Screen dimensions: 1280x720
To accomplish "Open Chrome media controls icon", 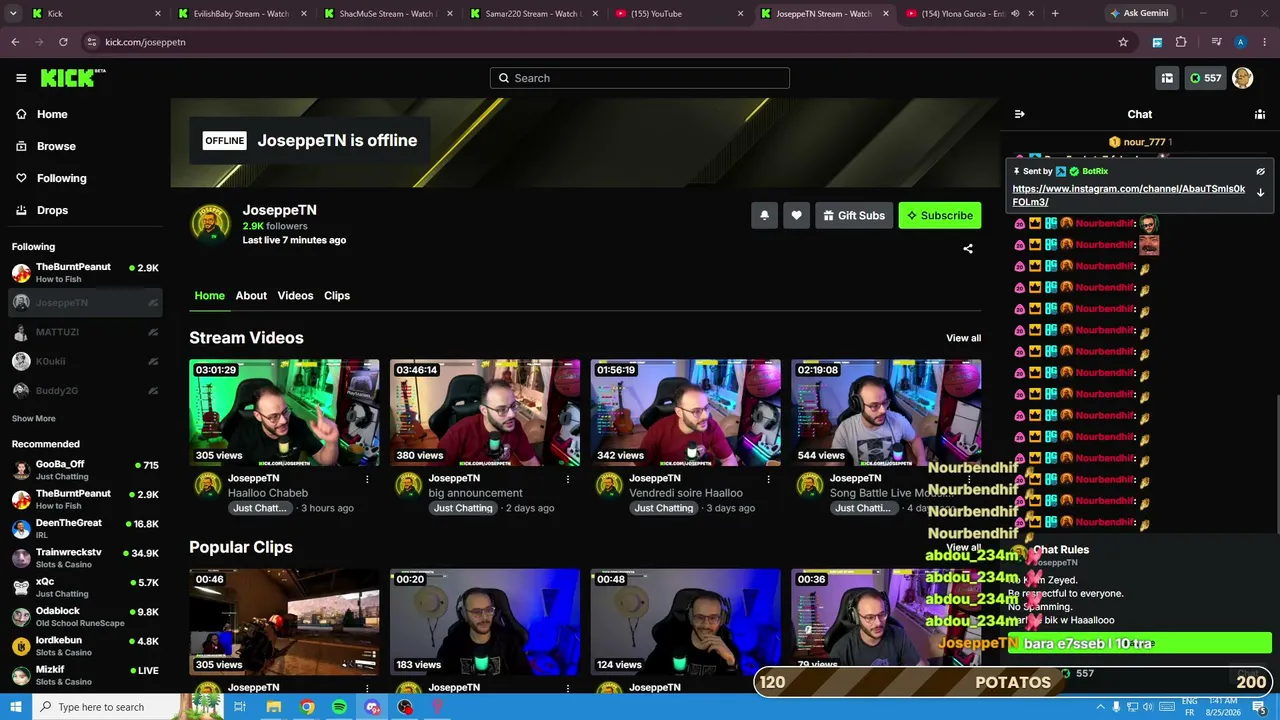I will pos(1216,42).
